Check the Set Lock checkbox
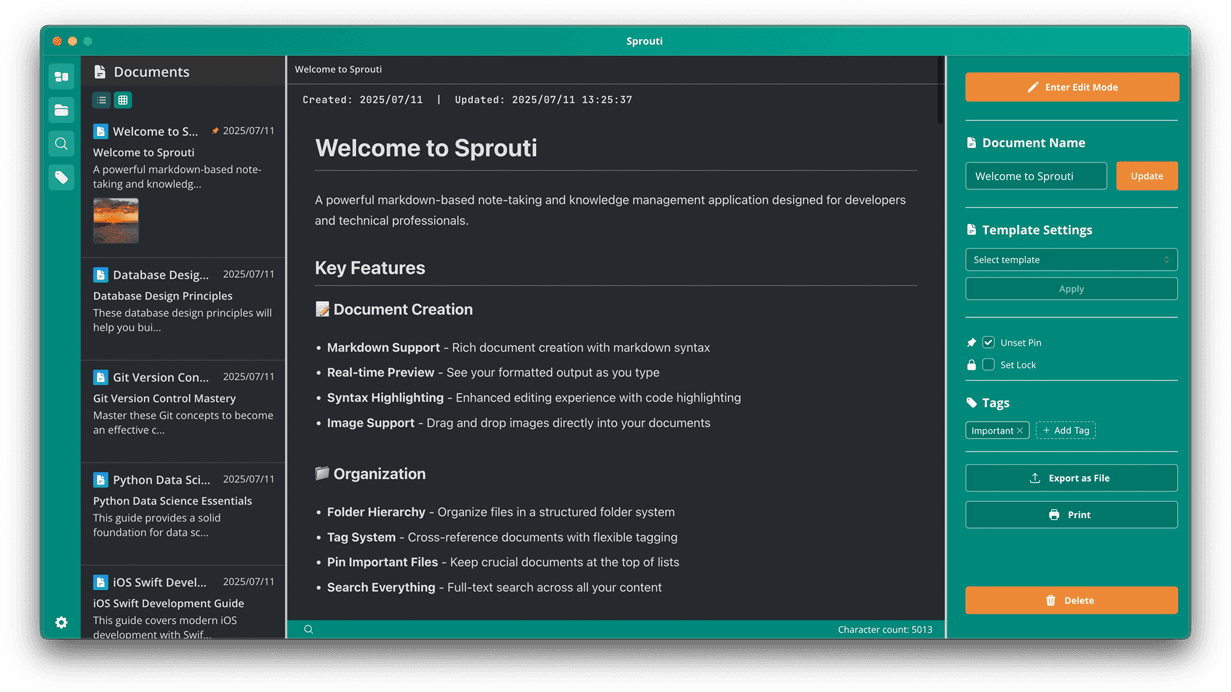 coord(988,365)
